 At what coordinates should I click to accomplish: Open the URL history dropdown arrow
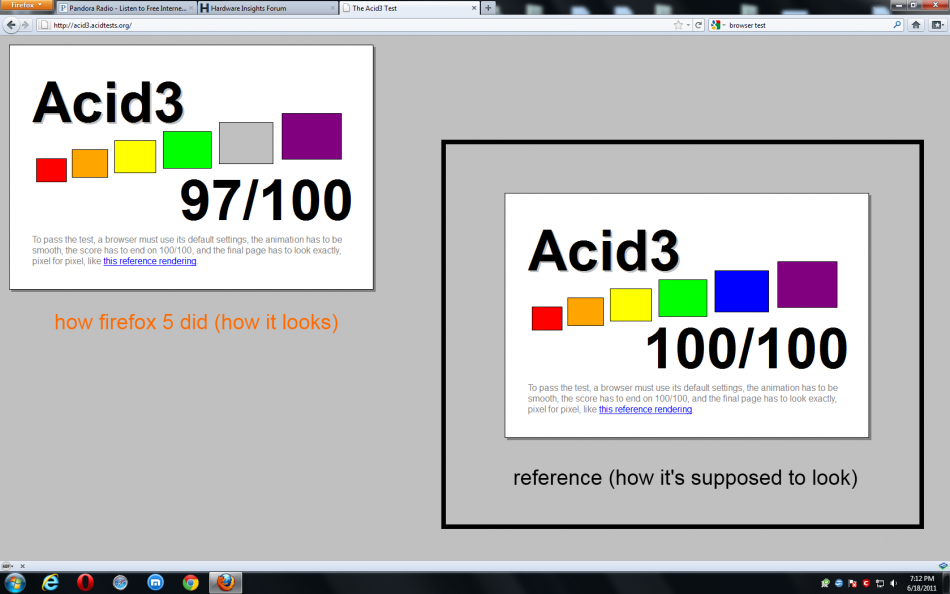(x=688, y=25)
